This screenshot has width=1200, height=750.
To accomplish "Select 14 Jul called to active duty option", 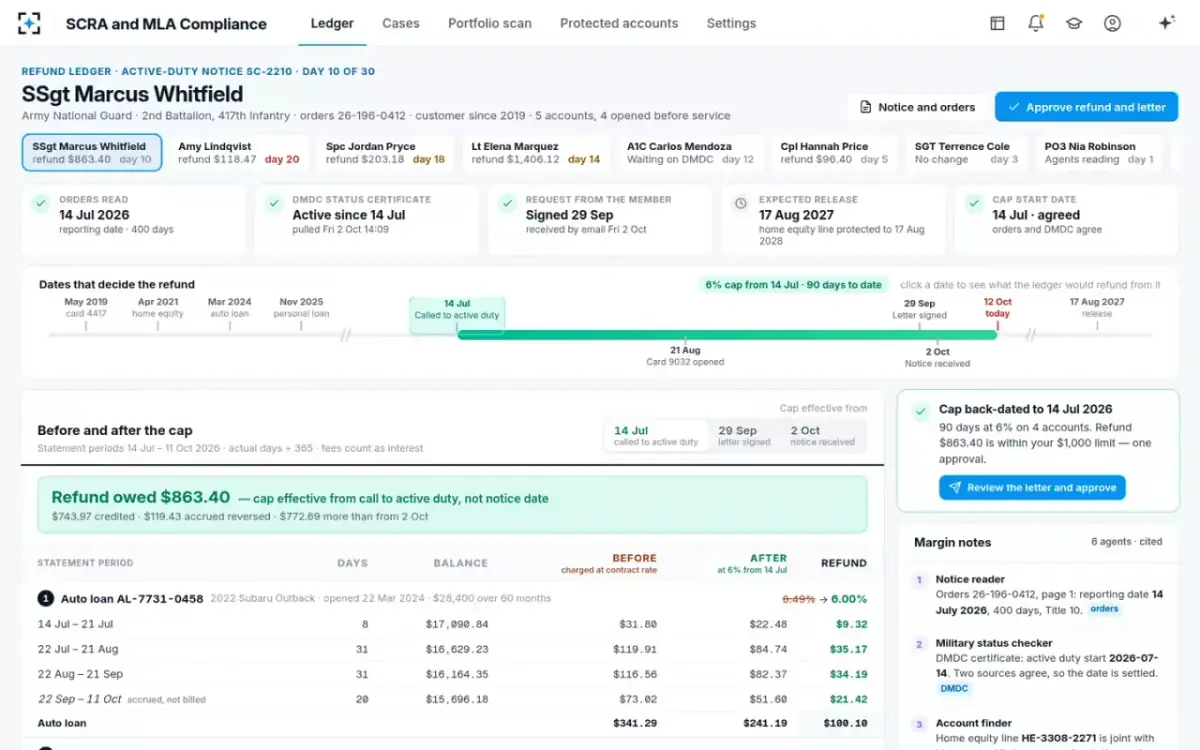I will click(x=656, y=435).
